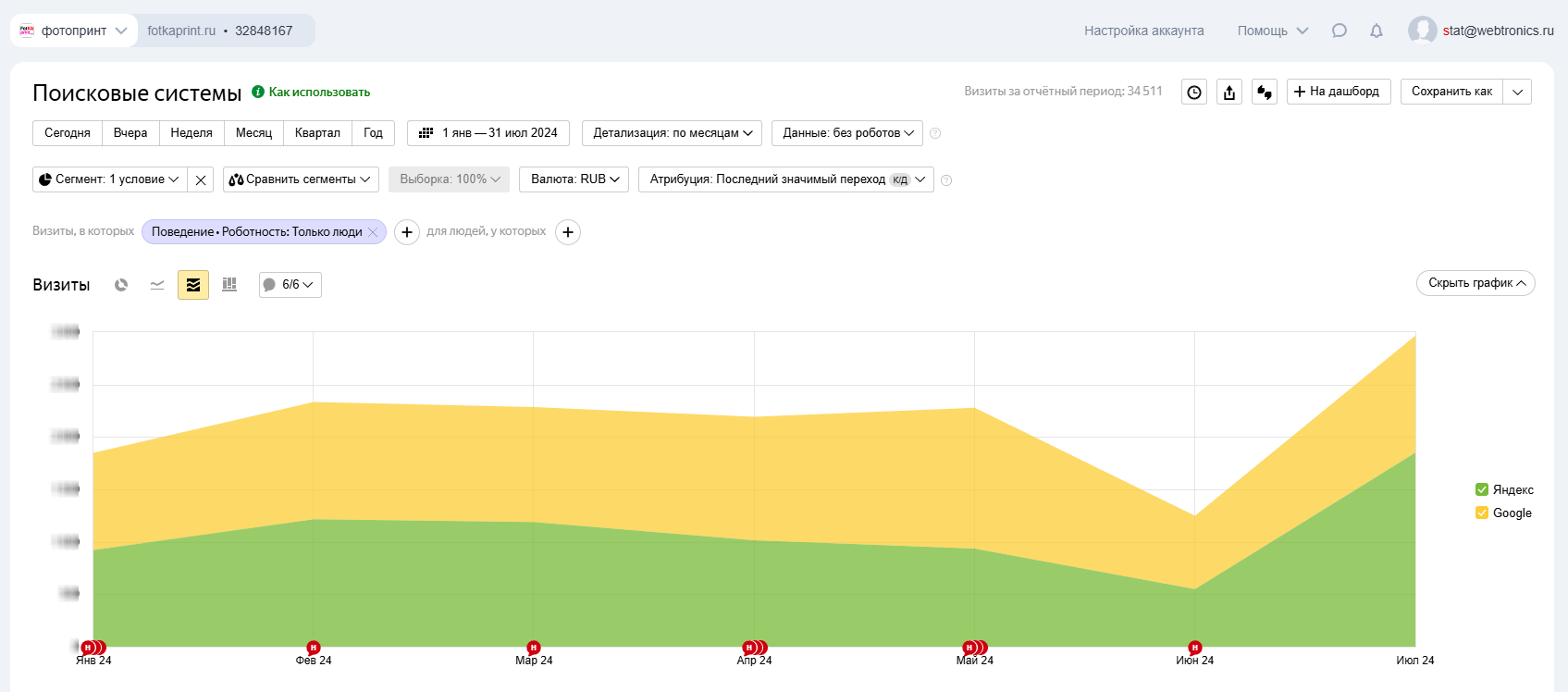Open the 'Как использовать' help link
The height and width of the screenshot is (692, 1568).
click(318, 93)
